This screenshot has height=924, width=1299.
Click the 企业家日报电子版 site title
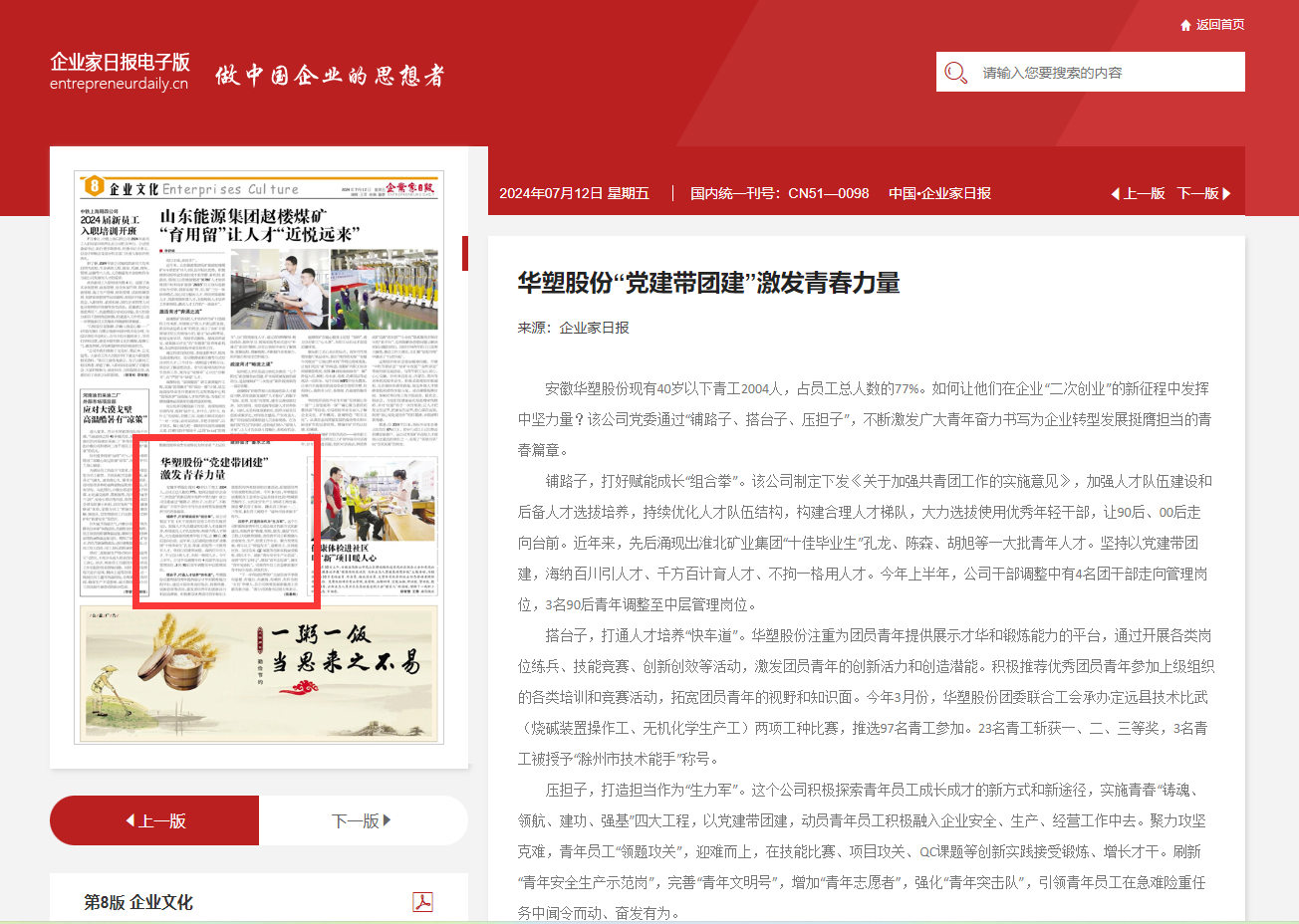click(120, 62)
